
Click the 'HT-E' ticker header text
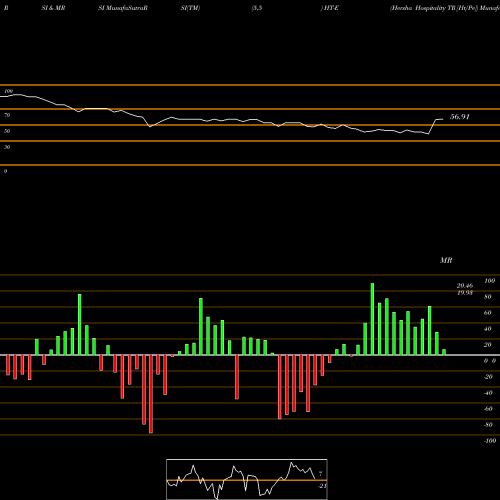point(330,8)
